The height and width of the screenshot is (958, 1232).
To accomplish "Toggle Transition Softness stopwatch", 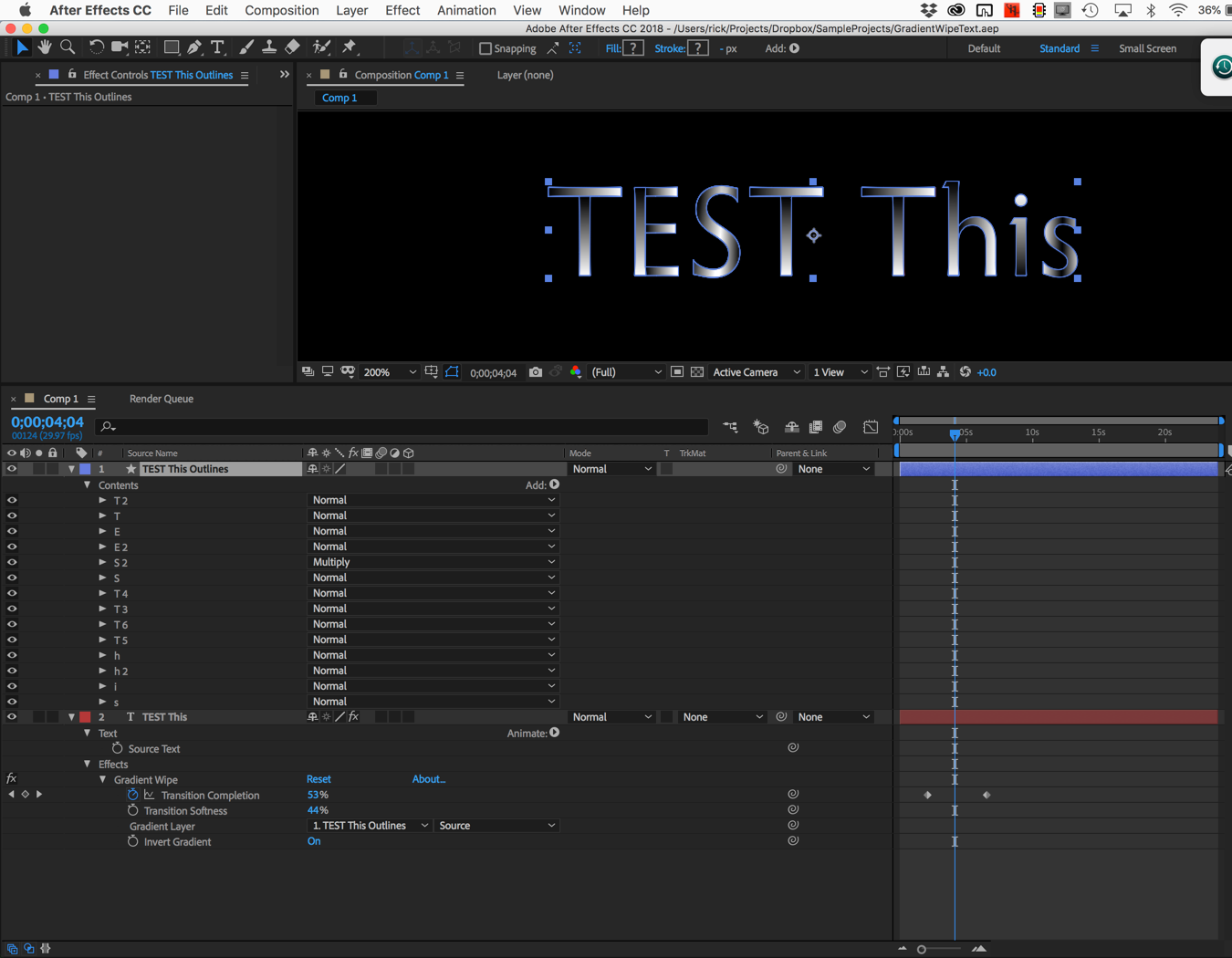I will tap(133, 810).
